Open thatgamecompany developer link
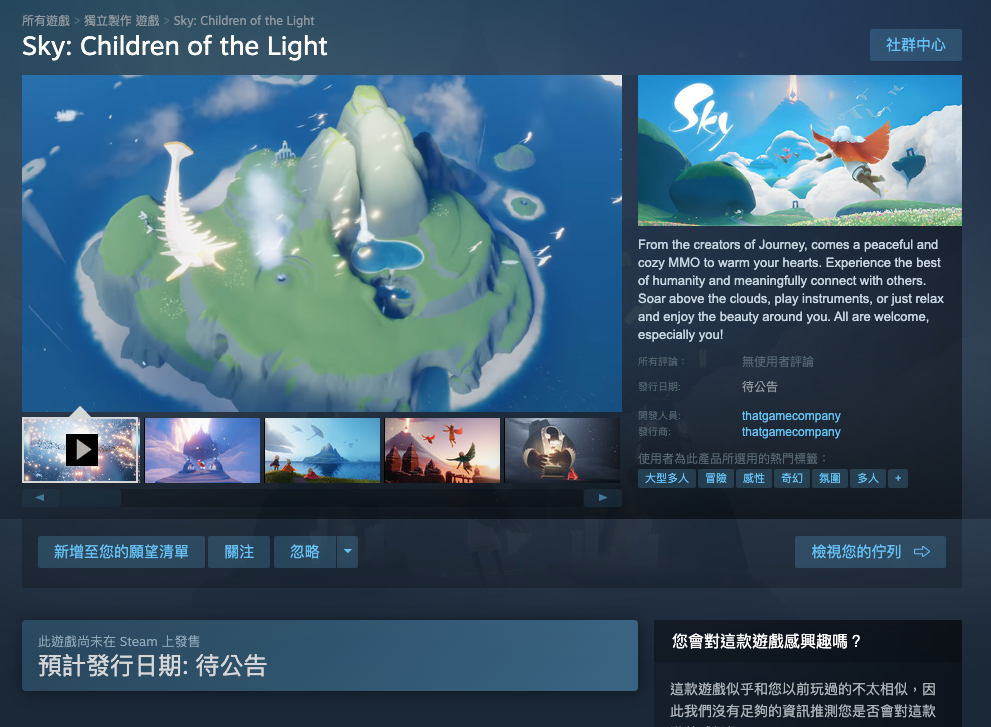Screen dimensions: 991x727 tap(791, 416)
